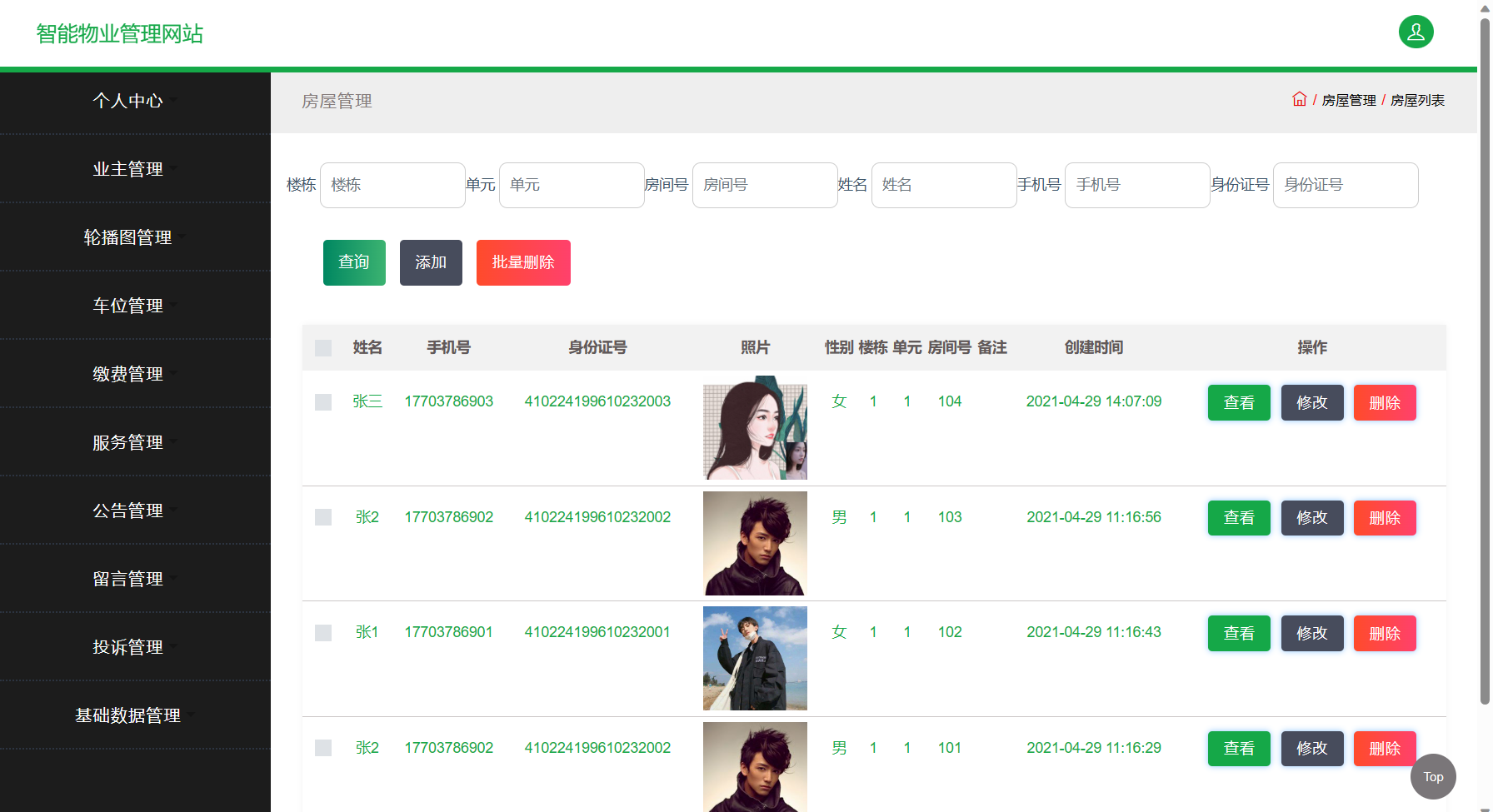Viewport: 1493px width, 812px height.
Task: Focus the 楼栋 building search field
Action: [x=392, y=185]
